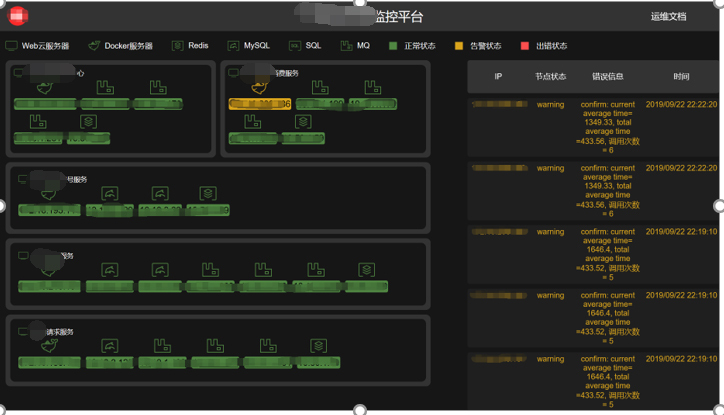Image resolution: width=724 pixels, height=415 pixels.
Task: Click the SQL legend icon
Action: pyautogui.click(x=295, y=46)
